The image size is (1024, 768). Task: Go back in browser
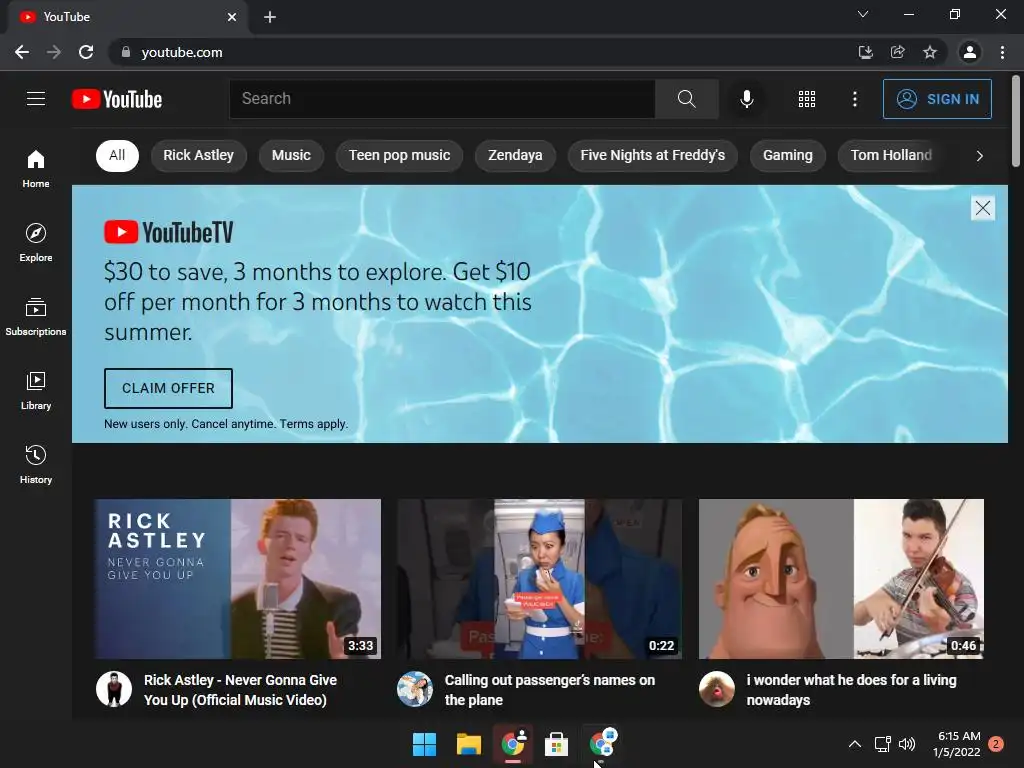[22, 52]
